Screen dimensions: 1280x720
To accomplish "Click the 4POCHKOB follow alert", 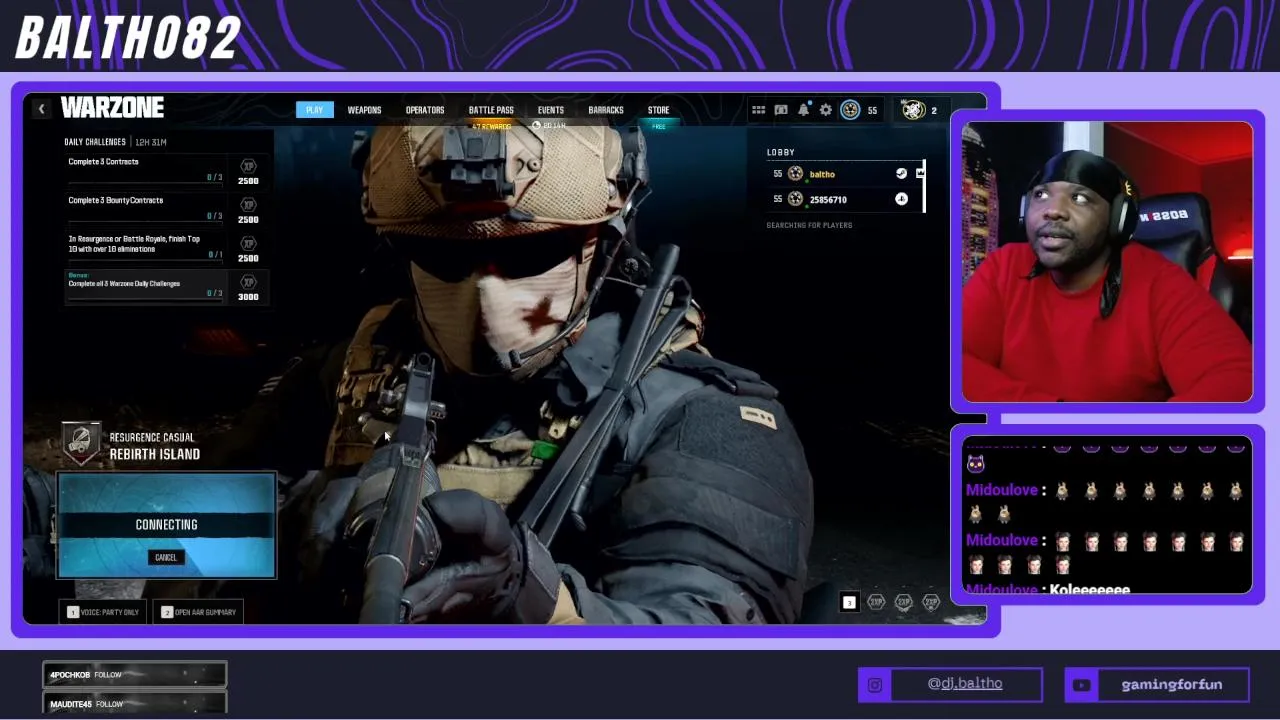I will tap(134, 675).
